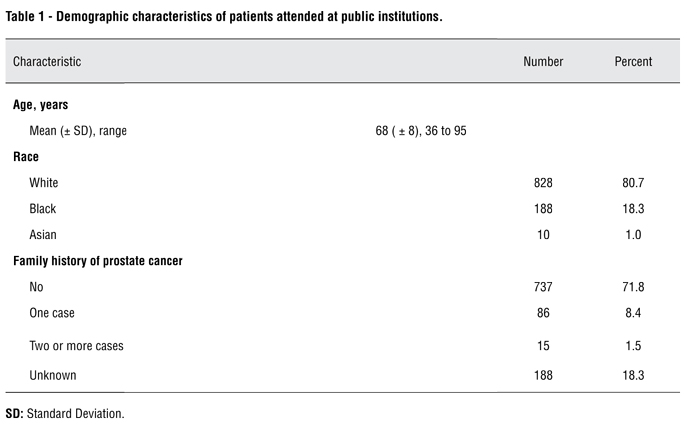Click the number 737 in the No row
The height and width of the screenshot is (425, 700).
point(543,287)
